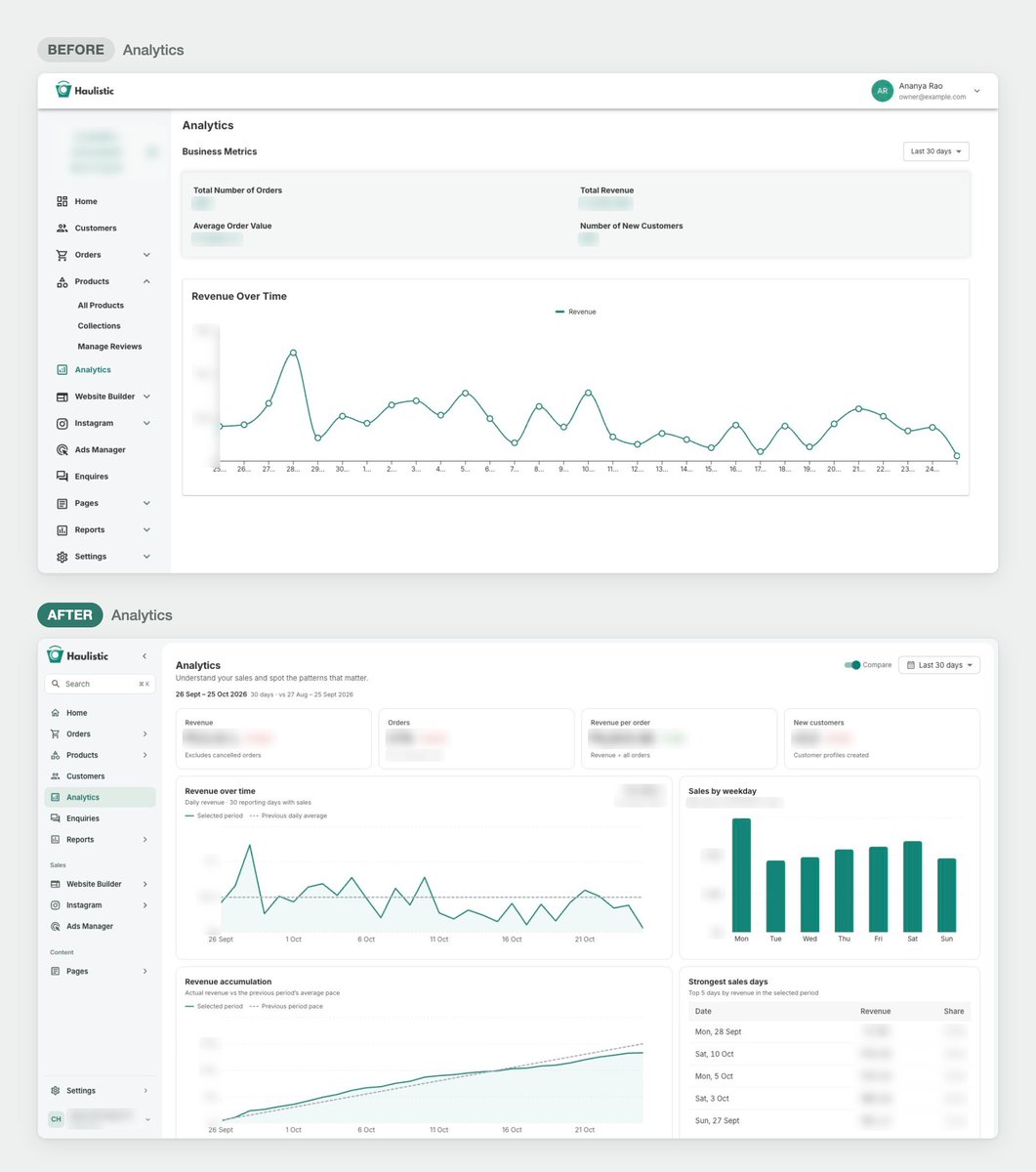The image size is (1036, 1172).
Task: Click the Reports icon in BEFORE sidebar
Action: pos(62,529)
